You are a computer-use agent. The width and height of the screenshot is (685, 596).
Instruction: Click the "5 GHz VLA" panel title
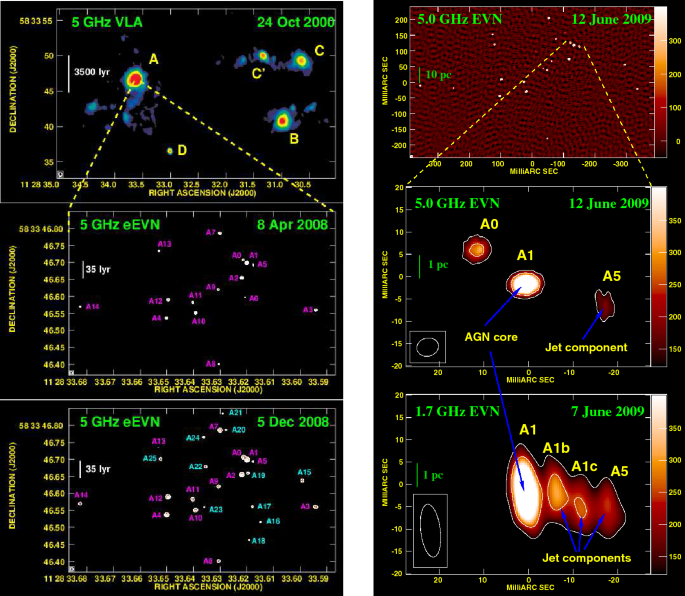click(x=107, y=22)
